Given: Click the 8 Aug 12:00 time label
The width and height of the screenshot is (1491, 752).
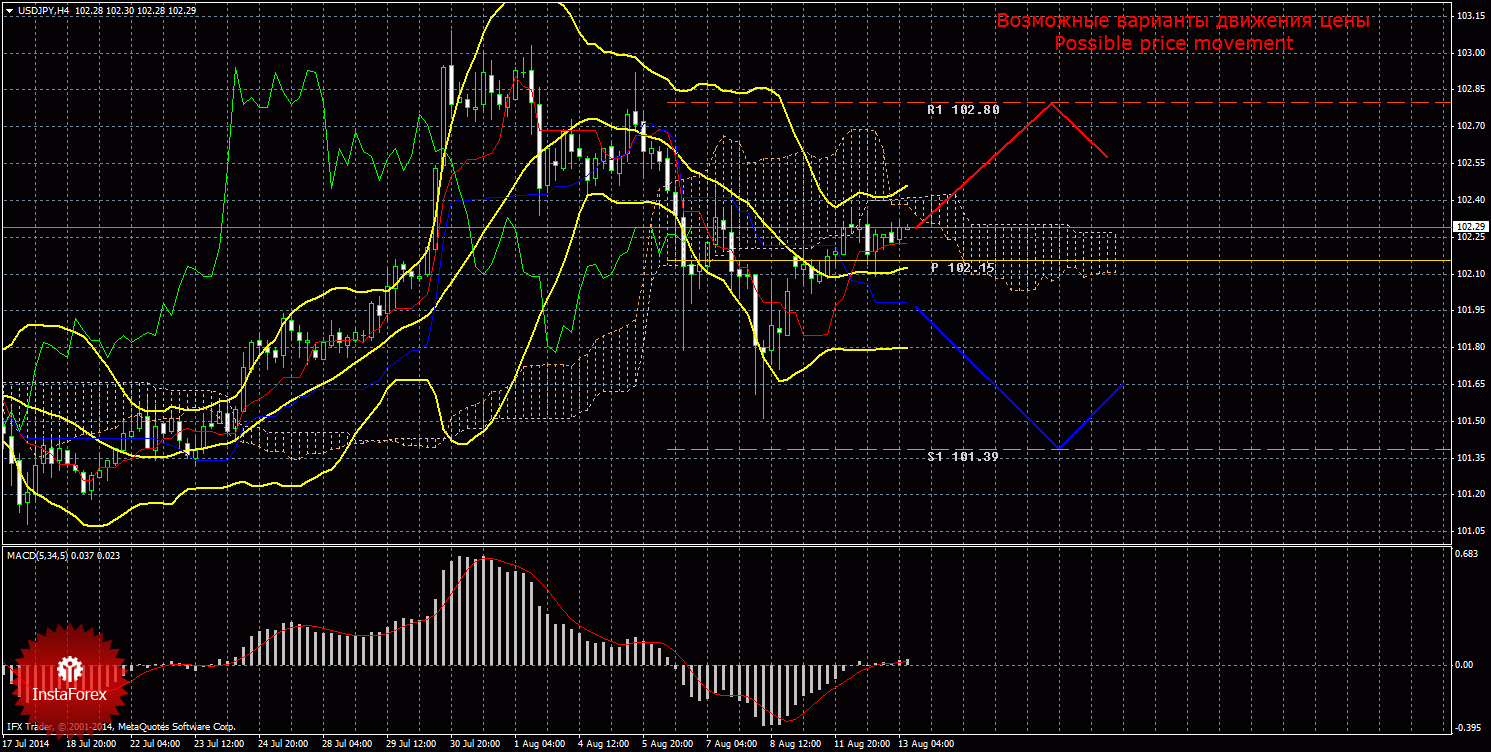Looking at the screenshot, I should pyautogui.click(x=796, y=745).
